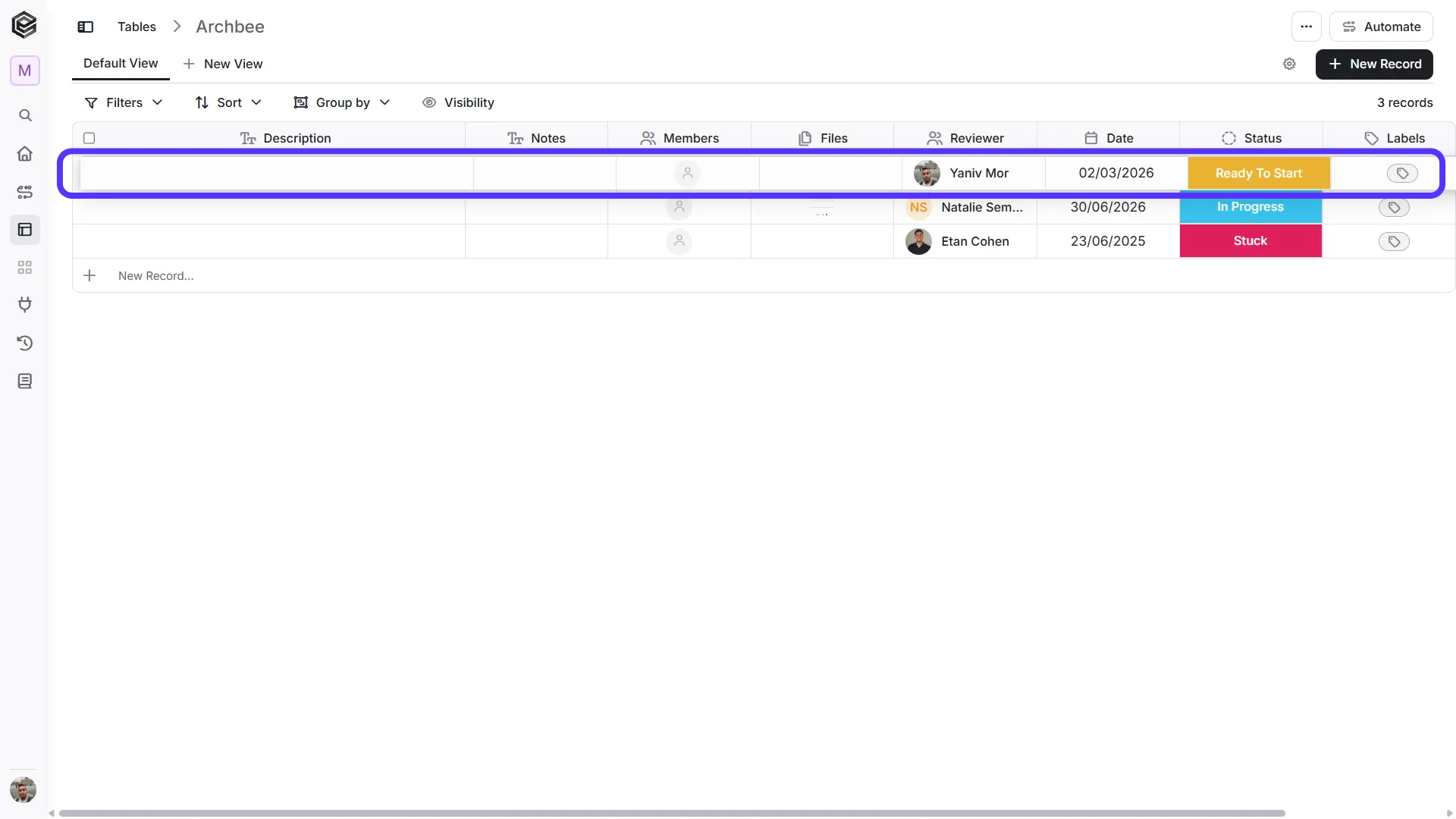Click Natalie Sem... reviewer cell
This screenshot has height=819, width=1456.
pyautogui.click(x=965, y=207)
